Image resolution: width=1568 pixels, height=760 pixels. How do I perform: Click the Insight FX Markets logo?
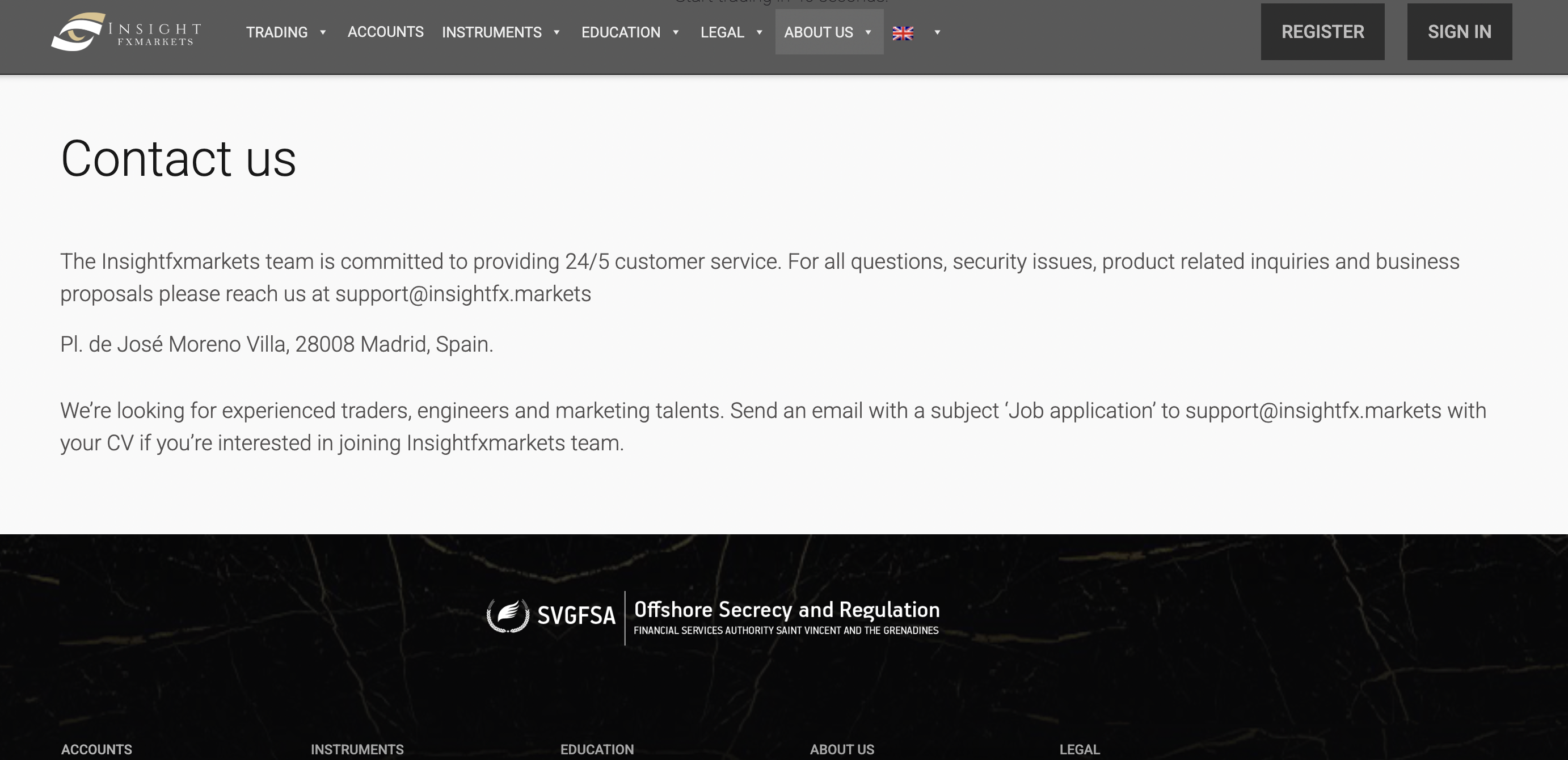pos(126,32)
